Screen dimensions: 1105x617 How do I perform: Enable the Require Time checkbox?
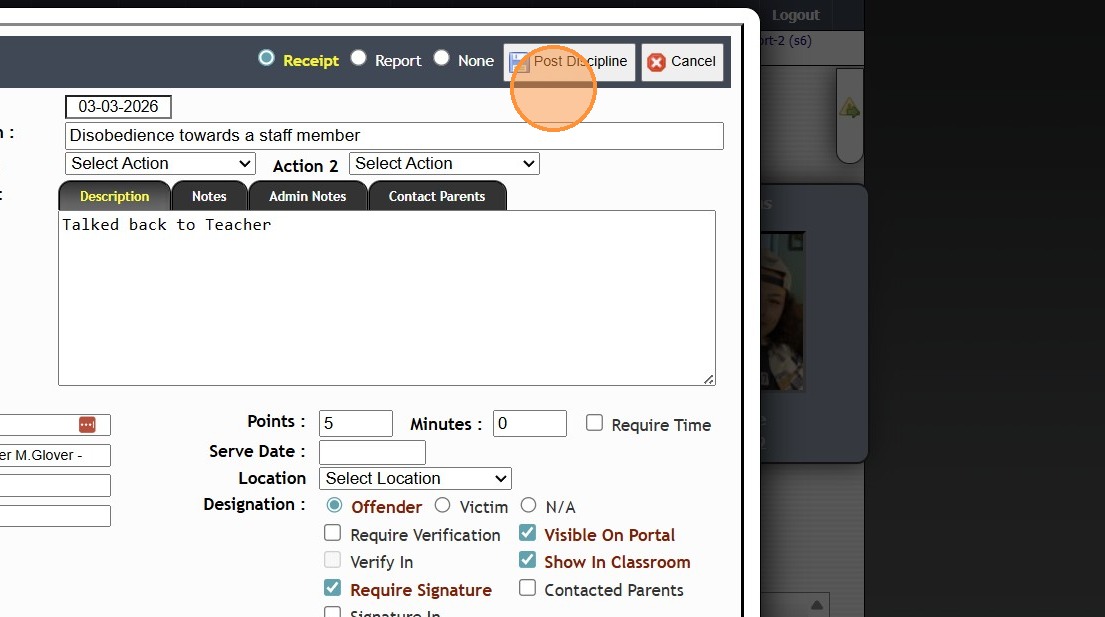(594, 423)
